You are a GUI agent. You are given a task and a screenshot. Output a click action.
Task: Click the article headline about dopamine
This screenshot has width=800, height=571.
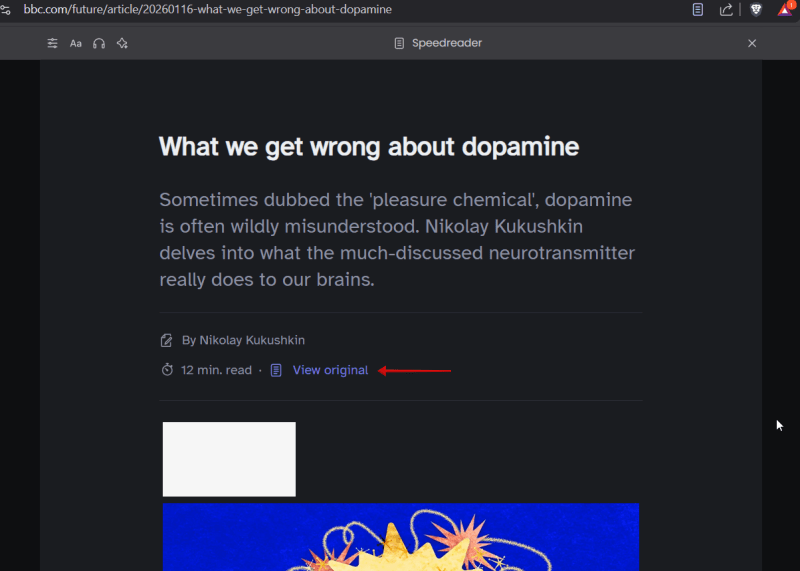(x=369, y=147)
